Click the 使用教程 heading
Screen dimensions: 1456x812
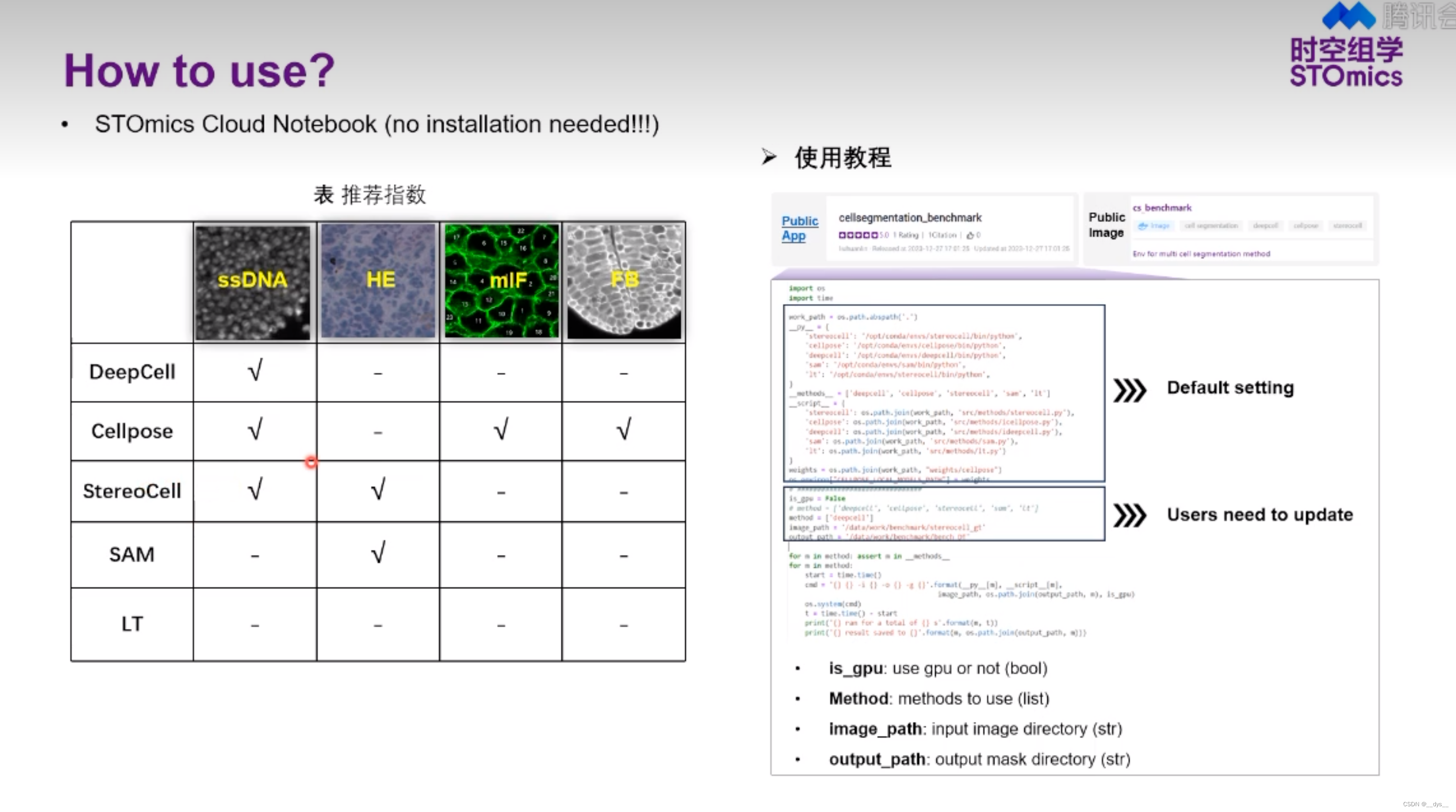(x=843, y=157)
